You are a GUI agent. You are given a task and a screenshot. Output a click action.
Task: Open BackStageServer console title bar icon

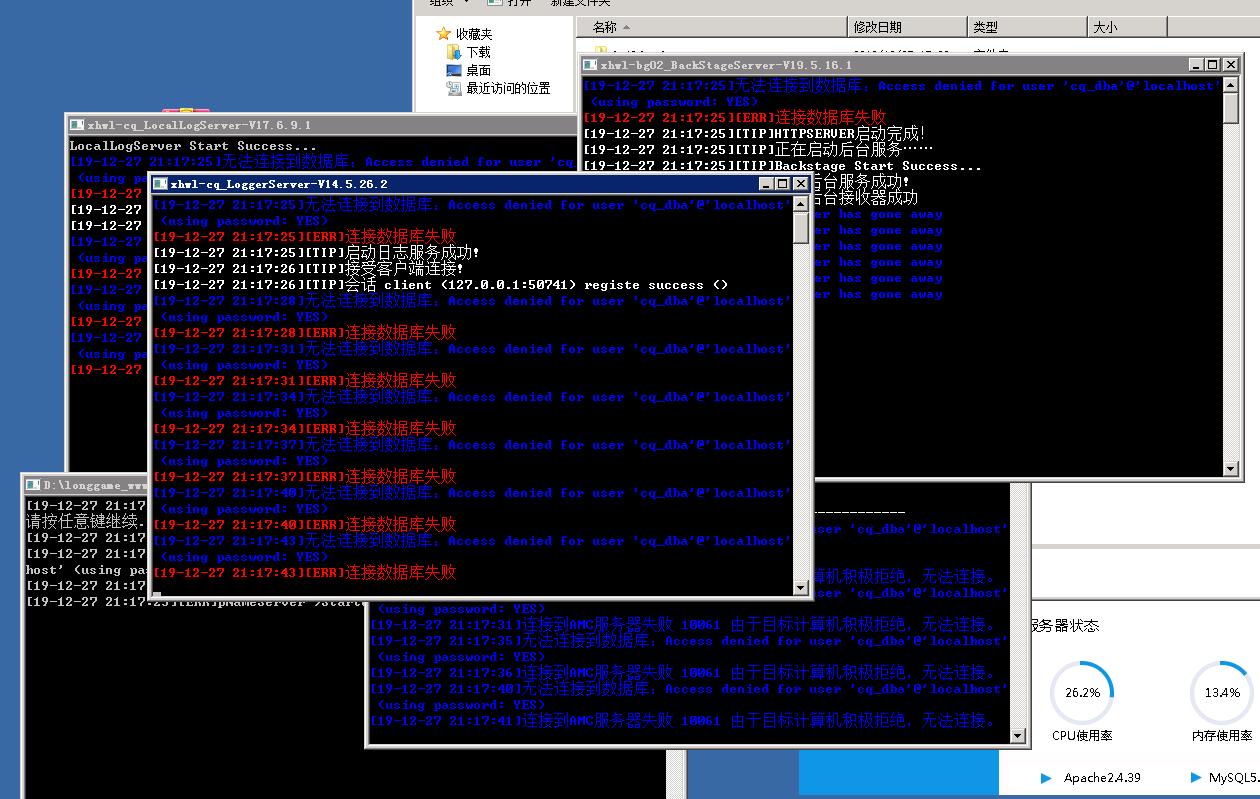click(x=591, y=65)
